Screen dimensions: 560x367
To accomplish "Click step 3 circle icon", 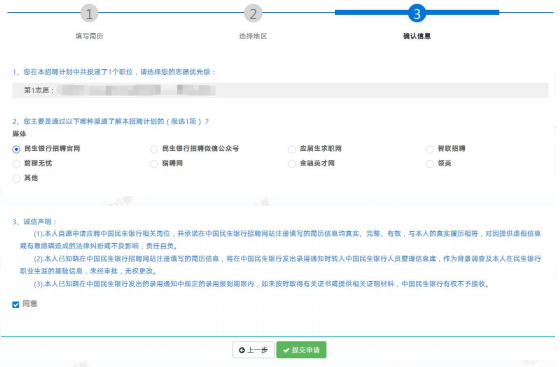I will 417,13.
